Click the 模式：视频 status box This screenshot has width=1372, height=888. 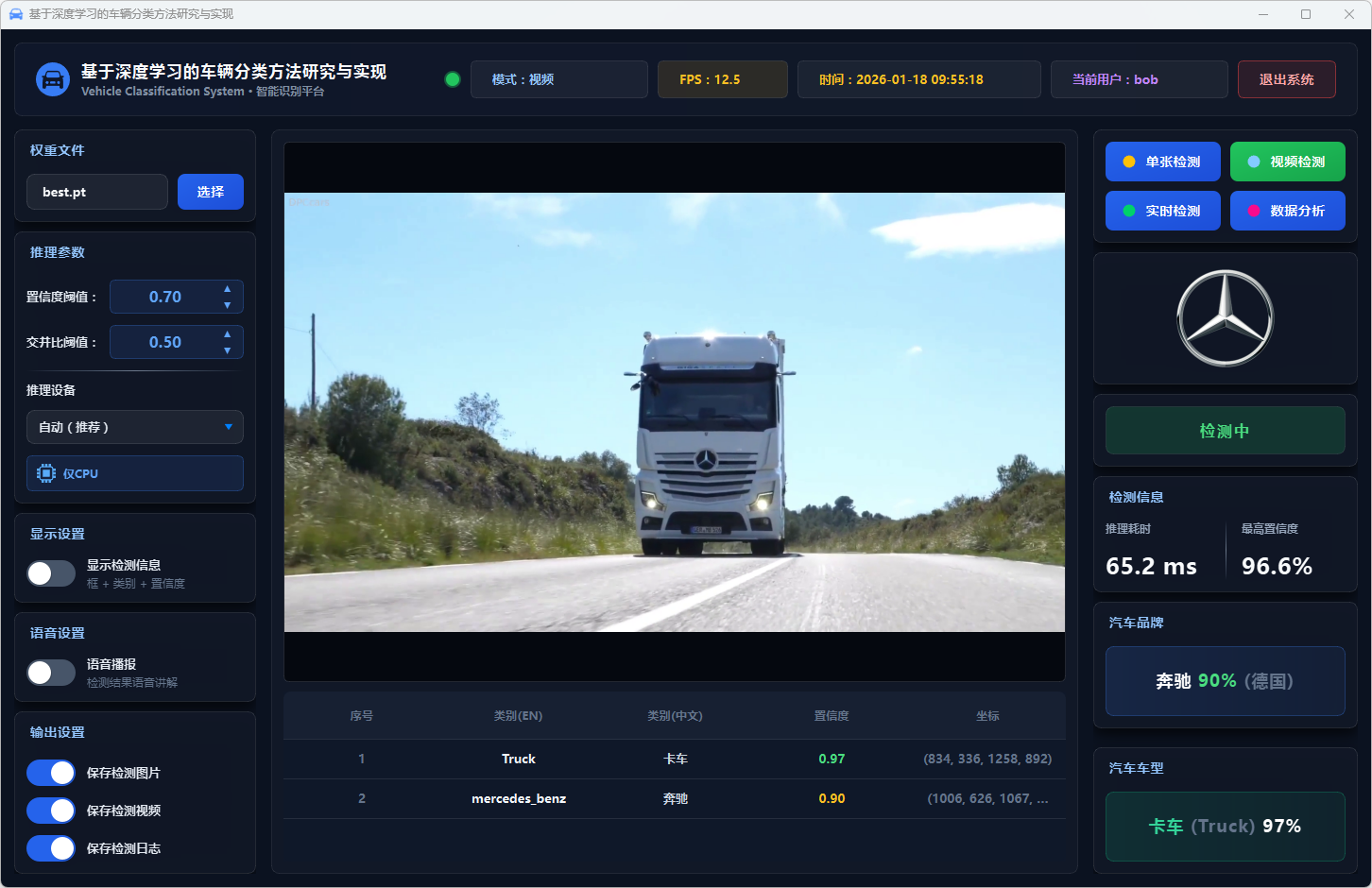click(x=559, y=79)
